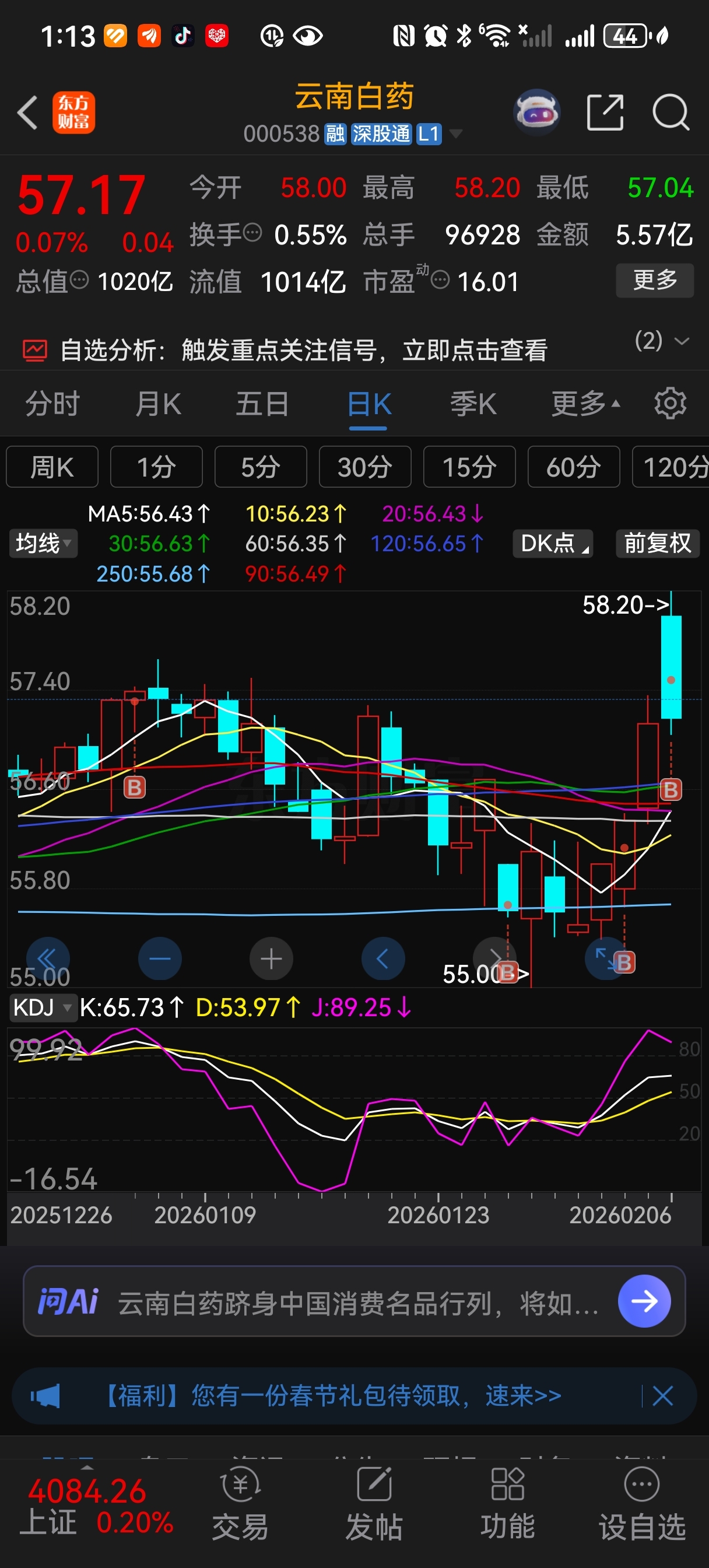This screenshot has width=709, height=1568.
Task: Tap the L1 level tag
Action: click(429, 134)
